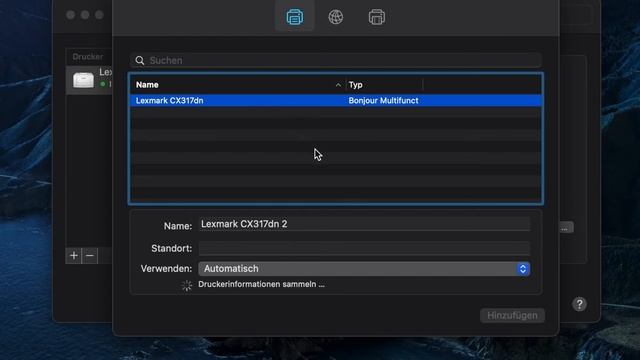Image resolution: width=640 pixels, height=360 pixels.
Task: Select the Default printer tab icon
Action: click(295, 17)
